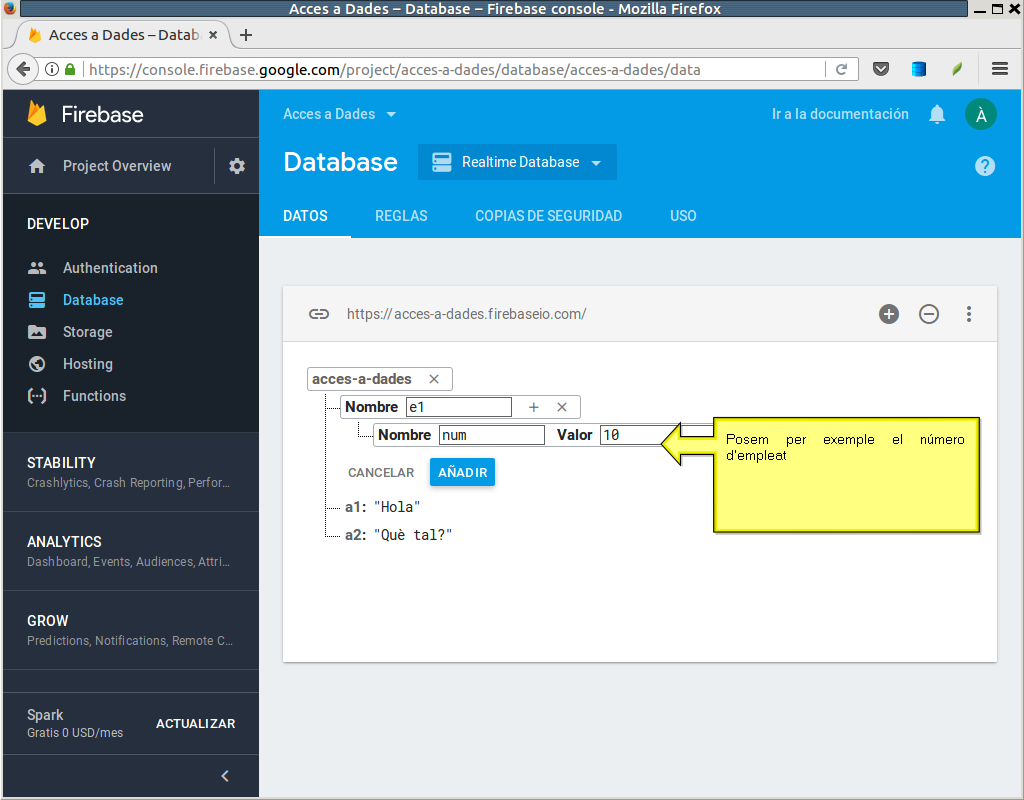The height and width of the screenshot is (800, 1024).
Task: Click the CANCELAR button
Action: 381,472
